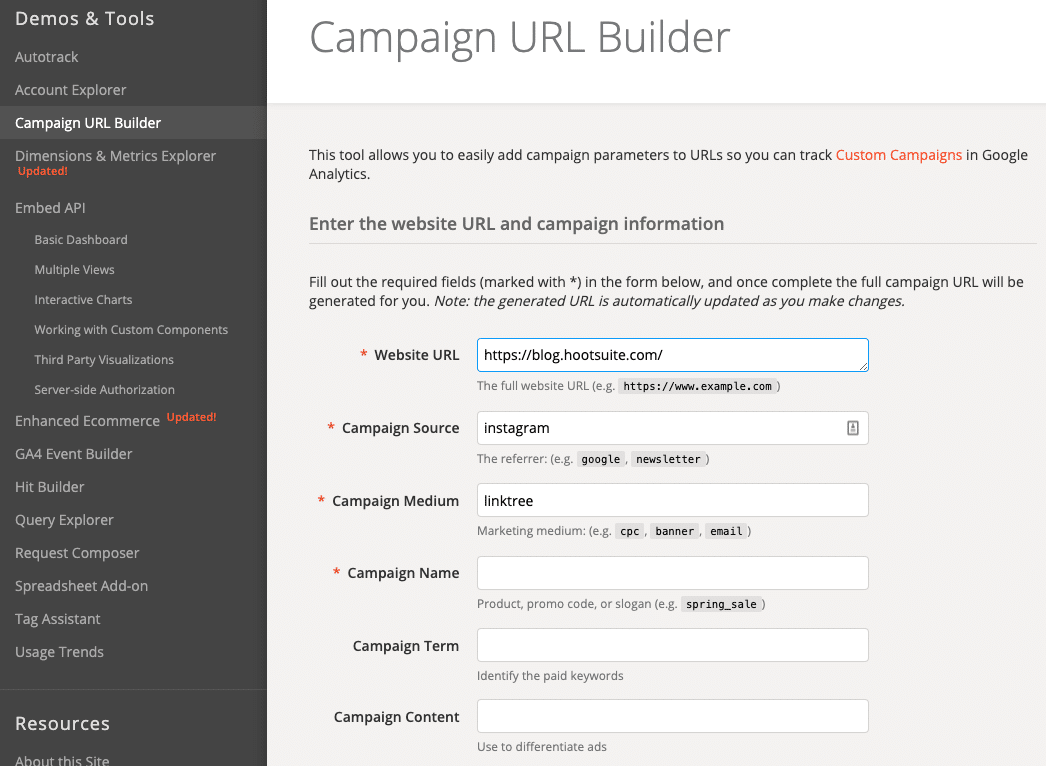Open GA4 Event Builder
Screen dimensions: 1046x766
[73, 454]
